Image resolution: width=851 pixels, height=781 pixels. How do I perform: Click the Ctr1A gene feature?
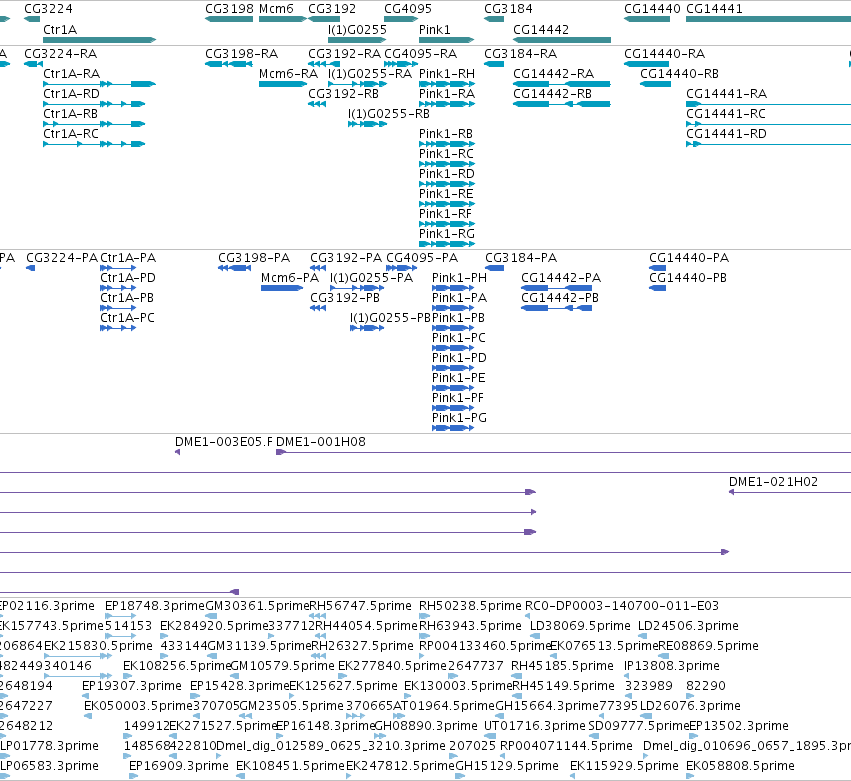coord(99,40)
